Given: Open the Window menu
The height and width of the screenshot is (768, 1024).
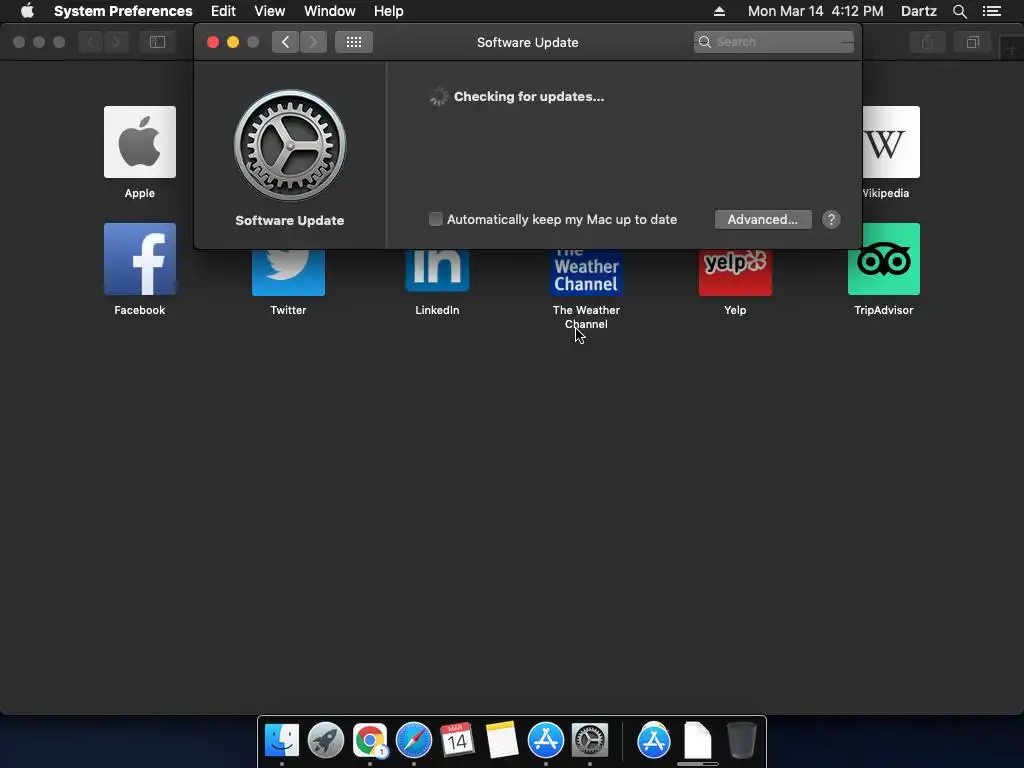Looking at the screenshot, I should [x=330, y=11].
